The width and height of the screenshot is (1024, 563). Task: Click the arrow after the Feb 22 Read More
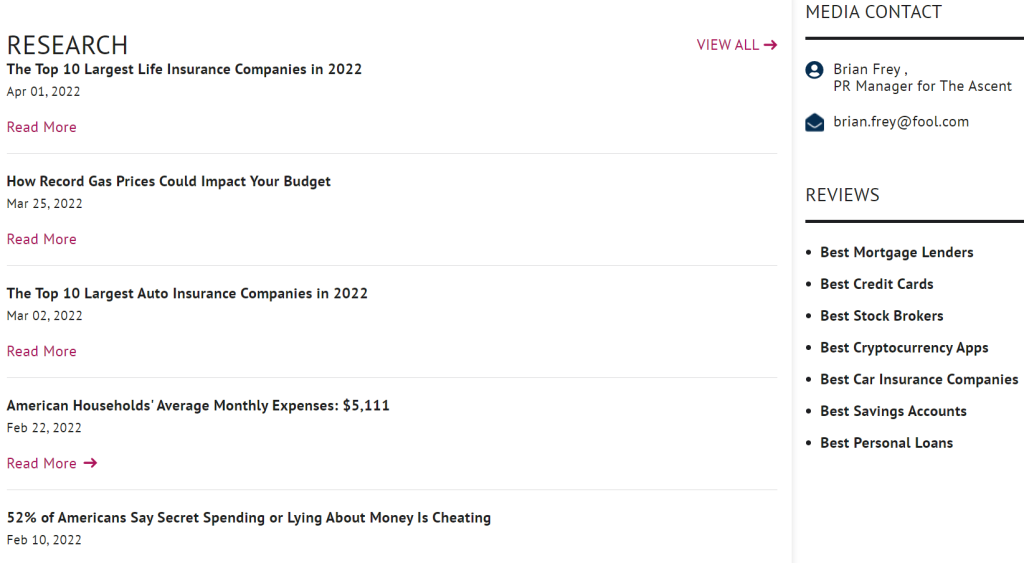click(x=91, y=463)
